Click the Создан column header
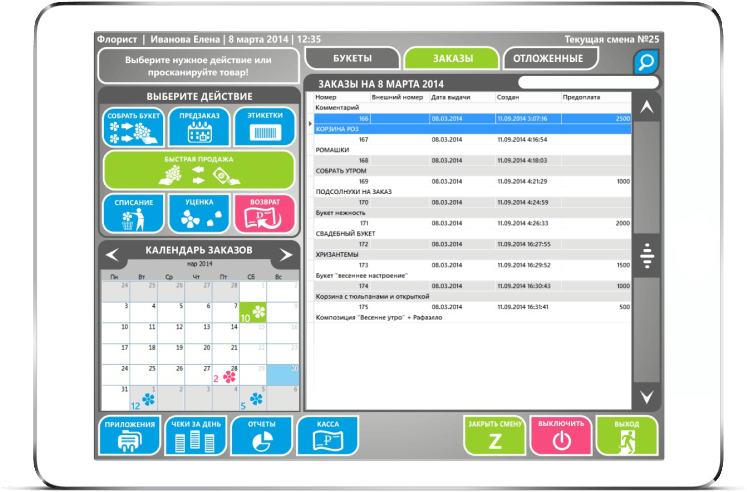 coord(528,97)
